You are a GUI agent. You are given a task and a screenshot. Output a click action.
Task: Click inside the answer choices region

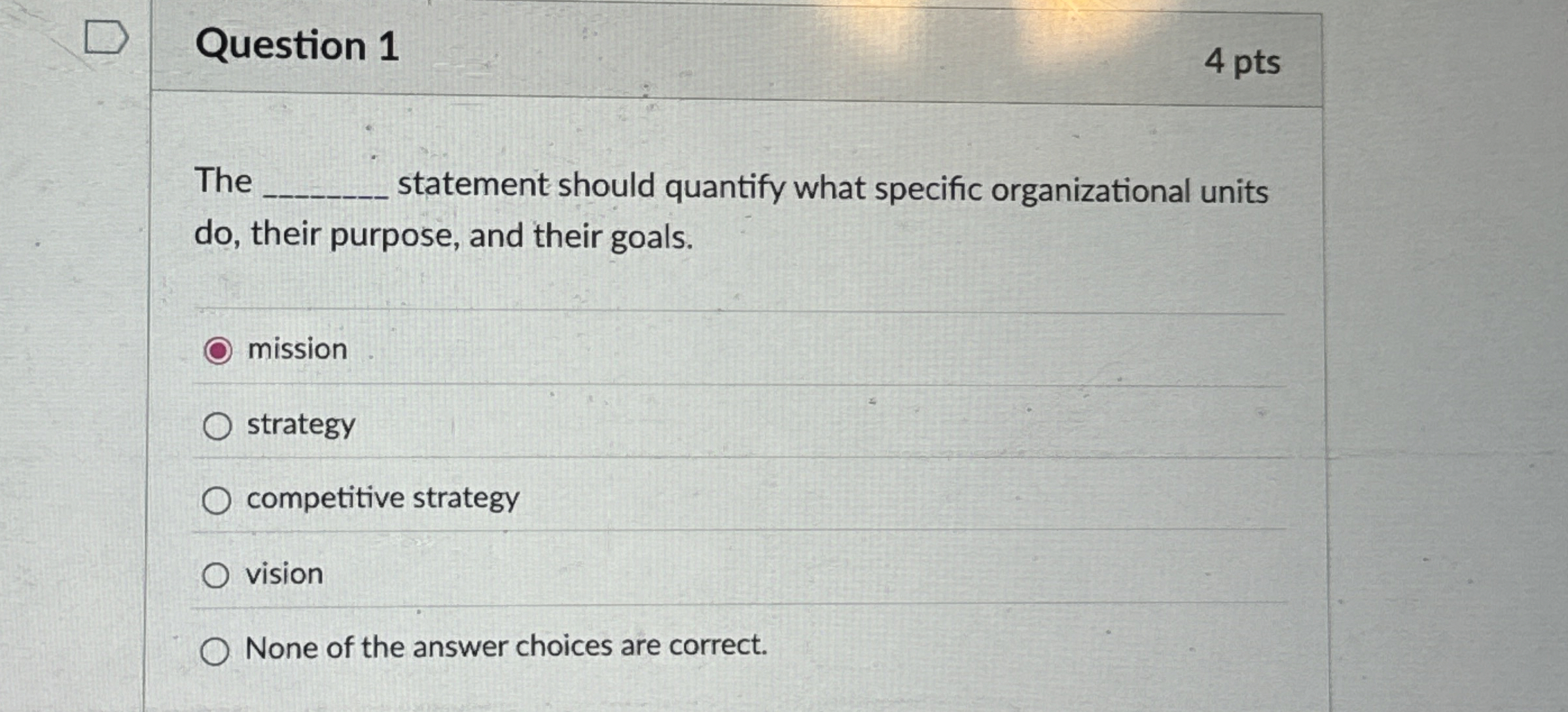[720, 497]
